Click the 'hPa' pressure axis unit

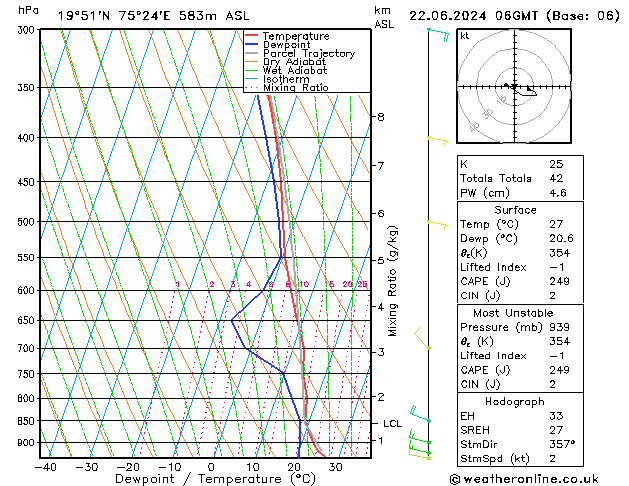pyautogui.click(x=28, y=10)
